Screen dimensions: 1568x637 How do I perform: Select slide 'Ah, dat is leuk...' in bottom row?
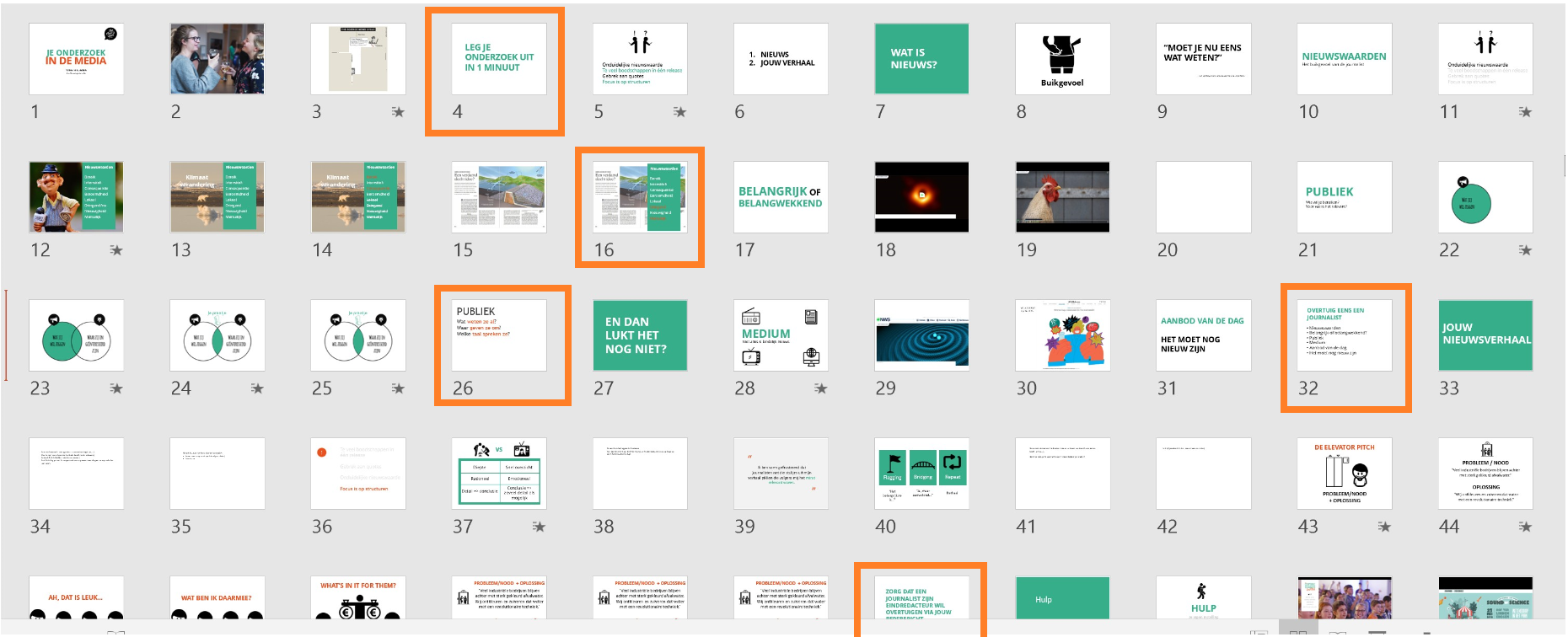[x=77, y=598]
